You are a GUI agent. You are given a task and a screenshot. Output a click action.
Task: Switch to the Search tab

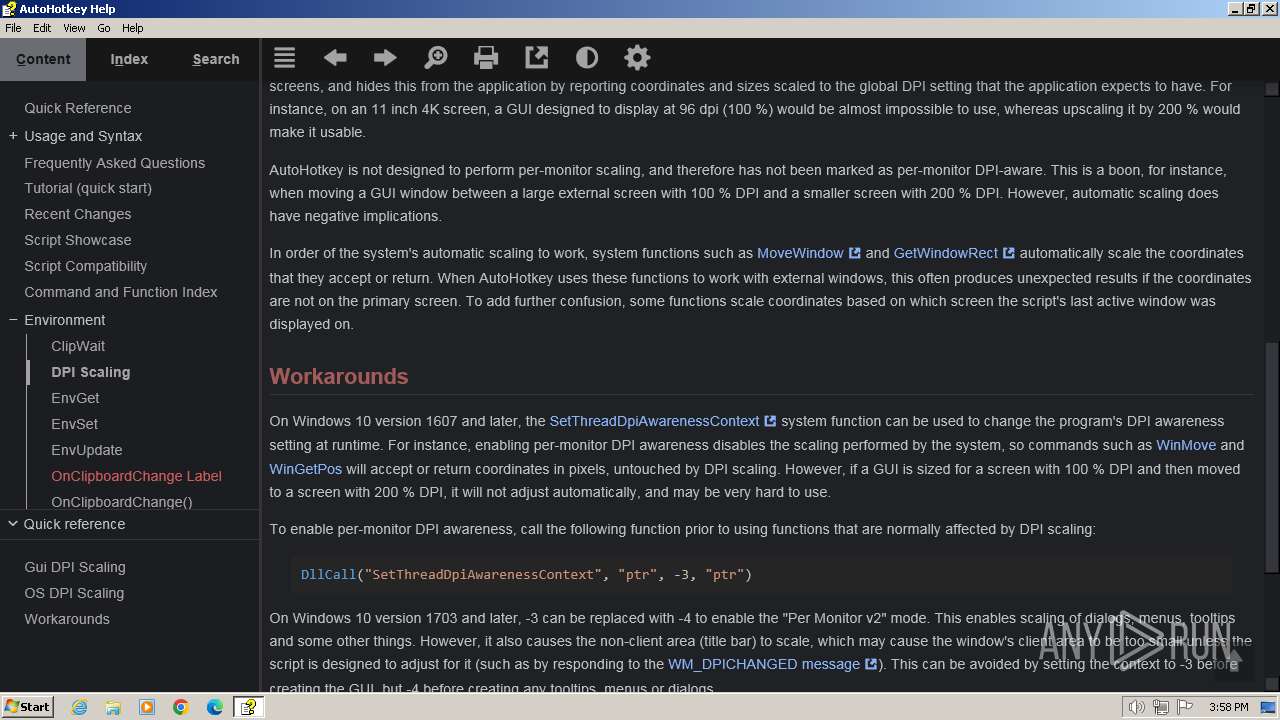point(216,59)
